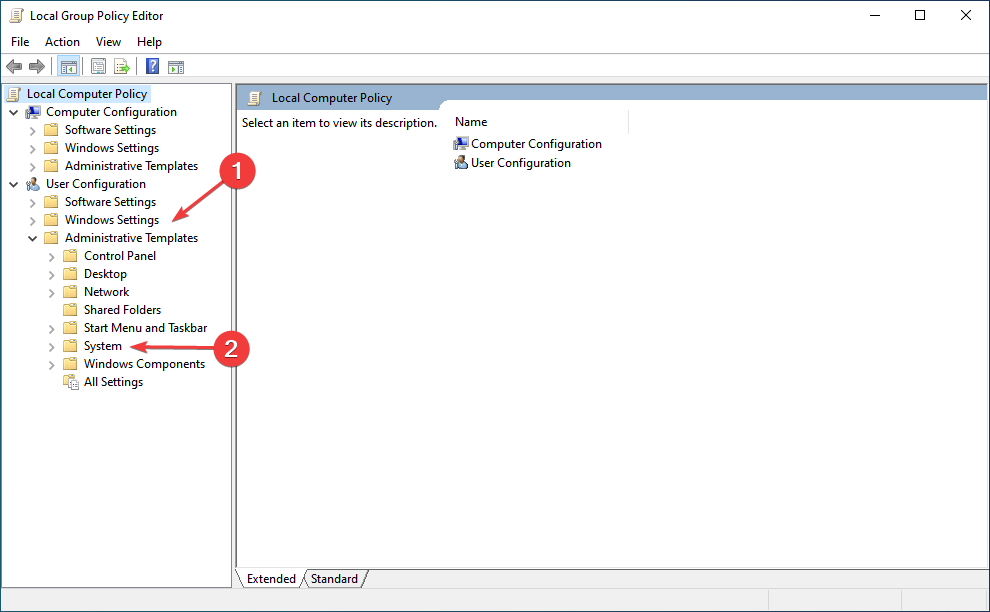Expand the Windows Components folder
The image size is (990, 612).
point(52,364)
